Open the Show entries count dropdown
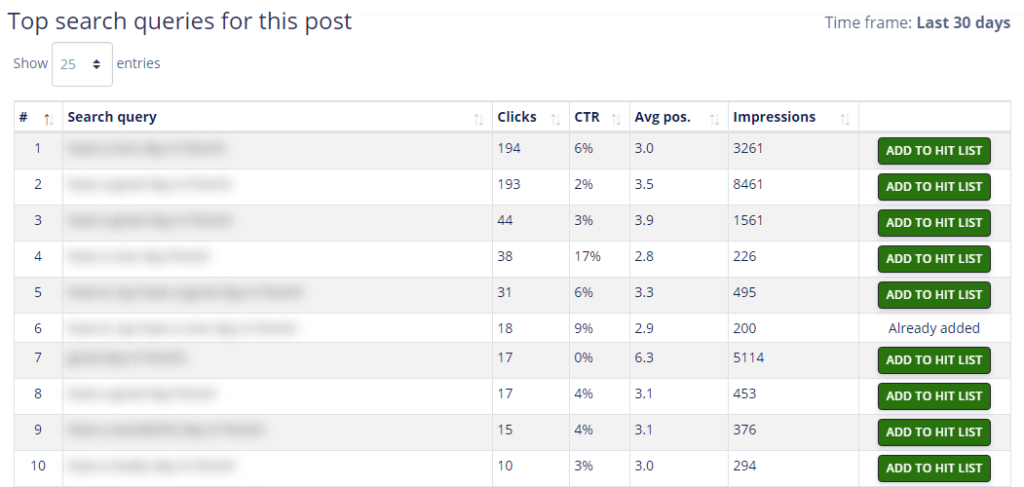 click(82, 64)
